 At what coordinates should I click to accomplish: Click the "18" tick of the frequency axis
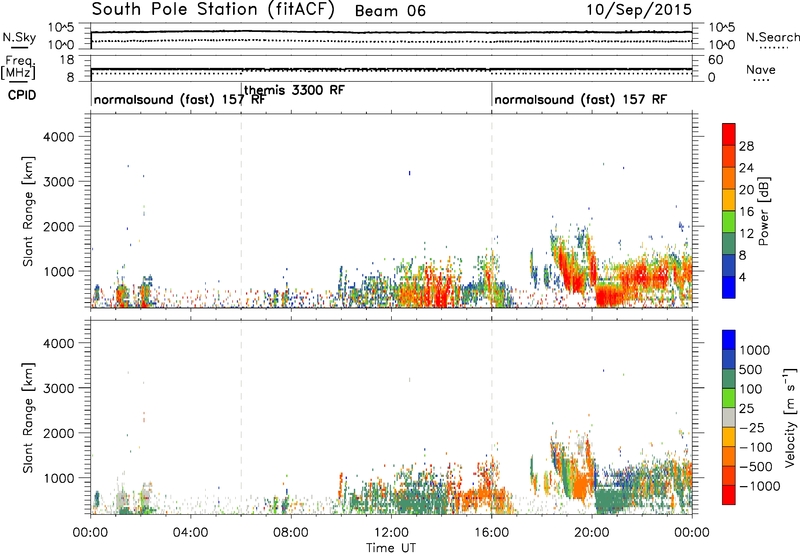click(67, 60)
